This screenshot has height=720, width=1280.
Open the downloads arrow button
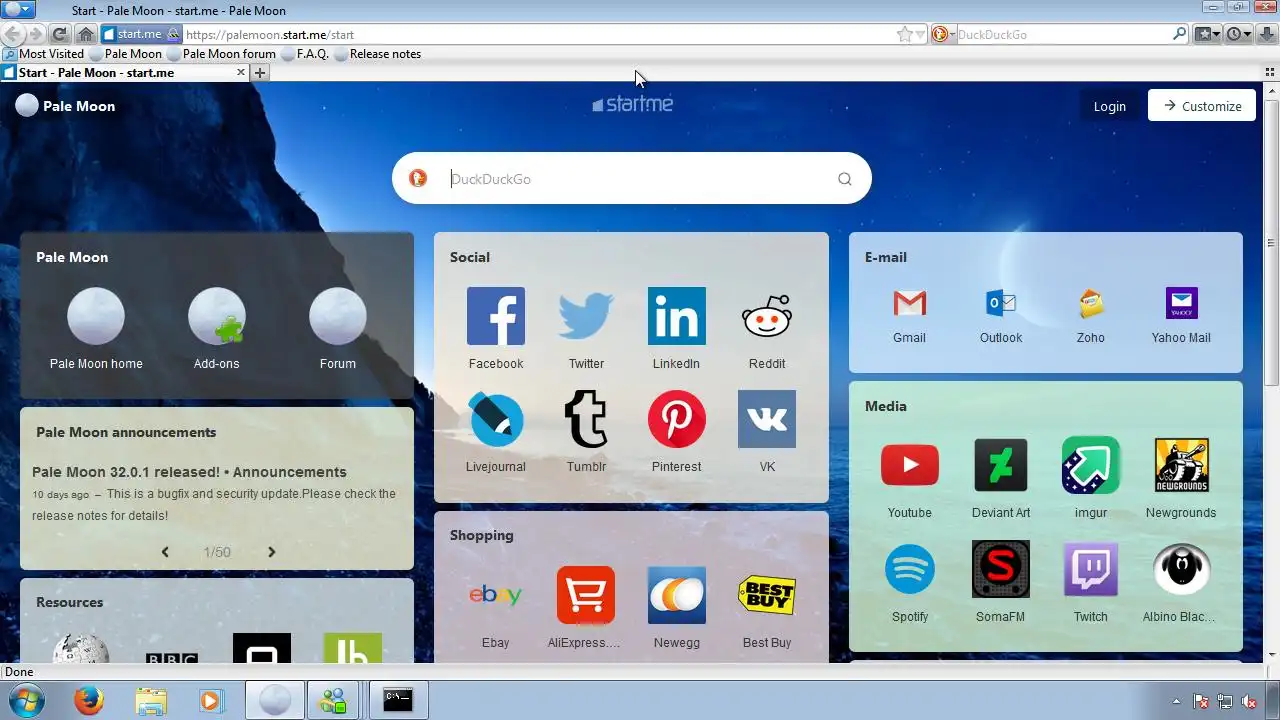point(1267,34)
